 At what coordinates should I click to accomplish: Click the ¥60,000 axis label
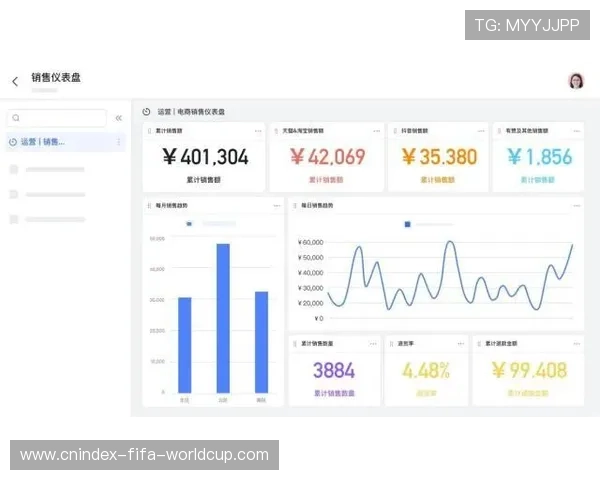click(x=310, y=242)
